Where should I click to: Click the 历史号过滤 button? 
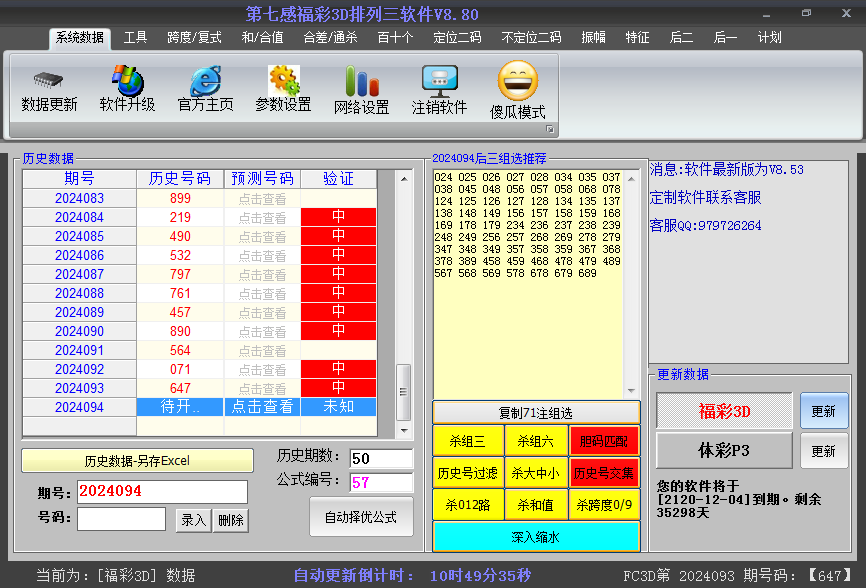(468, 473)
